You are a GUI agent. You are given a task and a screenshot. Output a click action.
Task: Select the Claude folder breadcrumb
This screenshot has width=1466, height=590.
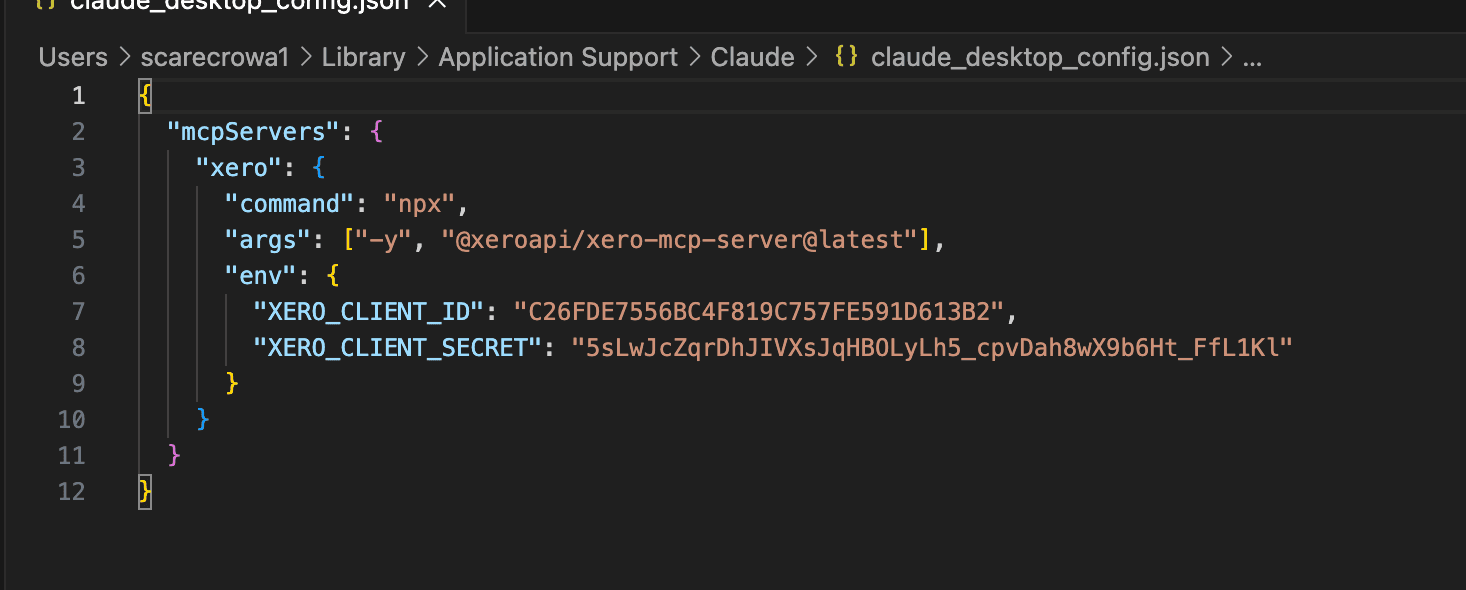(752, 58)
